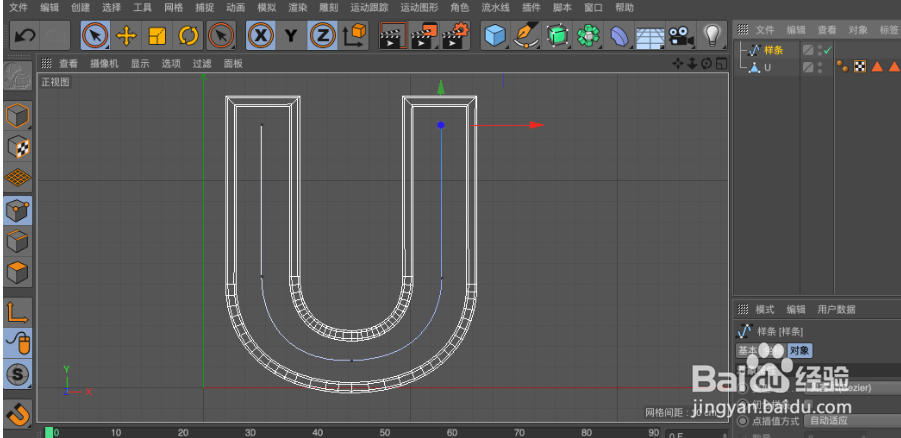Click the layer square of 样条
Screen dimensions: 901x438
(808, 51)
